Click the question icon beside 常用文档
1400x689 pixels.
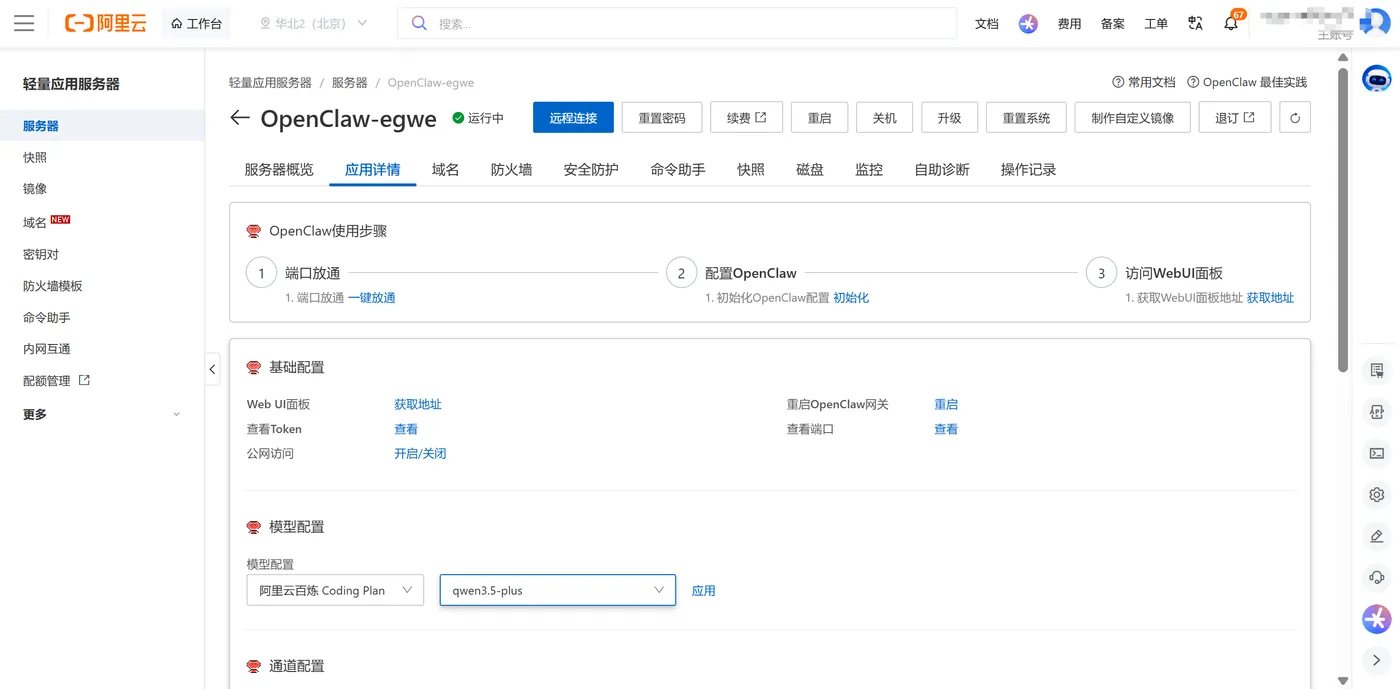pyautogui.click(x=1118, y=82)
